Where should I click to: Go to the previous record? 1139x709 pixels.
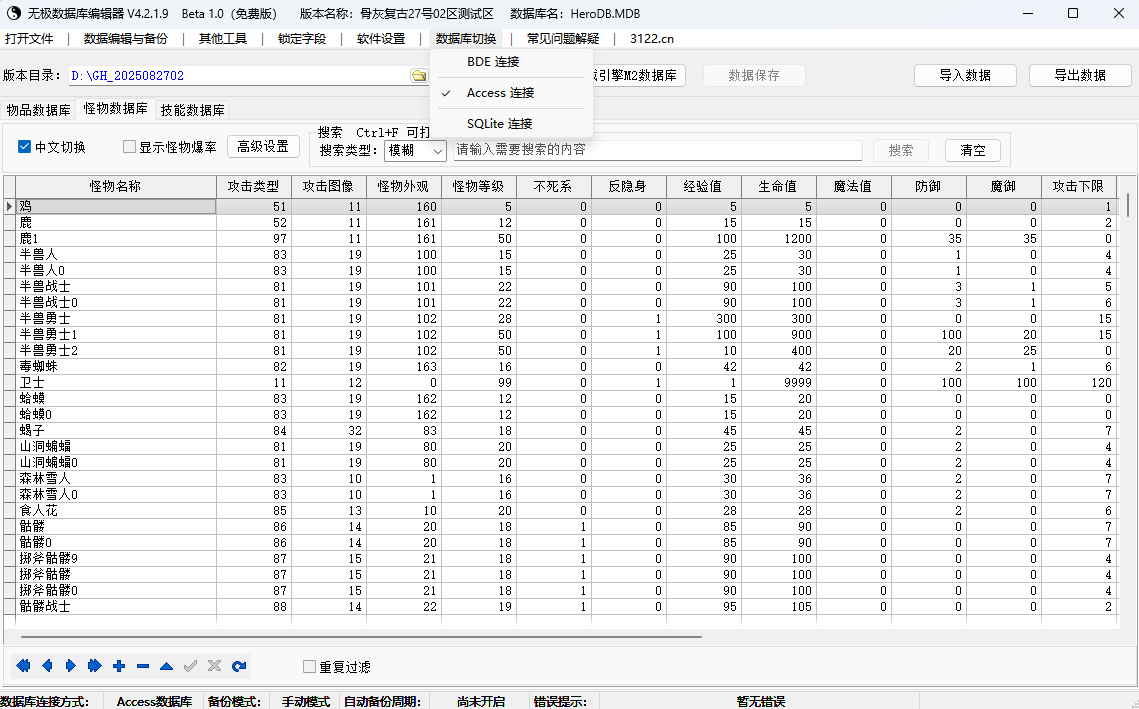coord(46,665)
